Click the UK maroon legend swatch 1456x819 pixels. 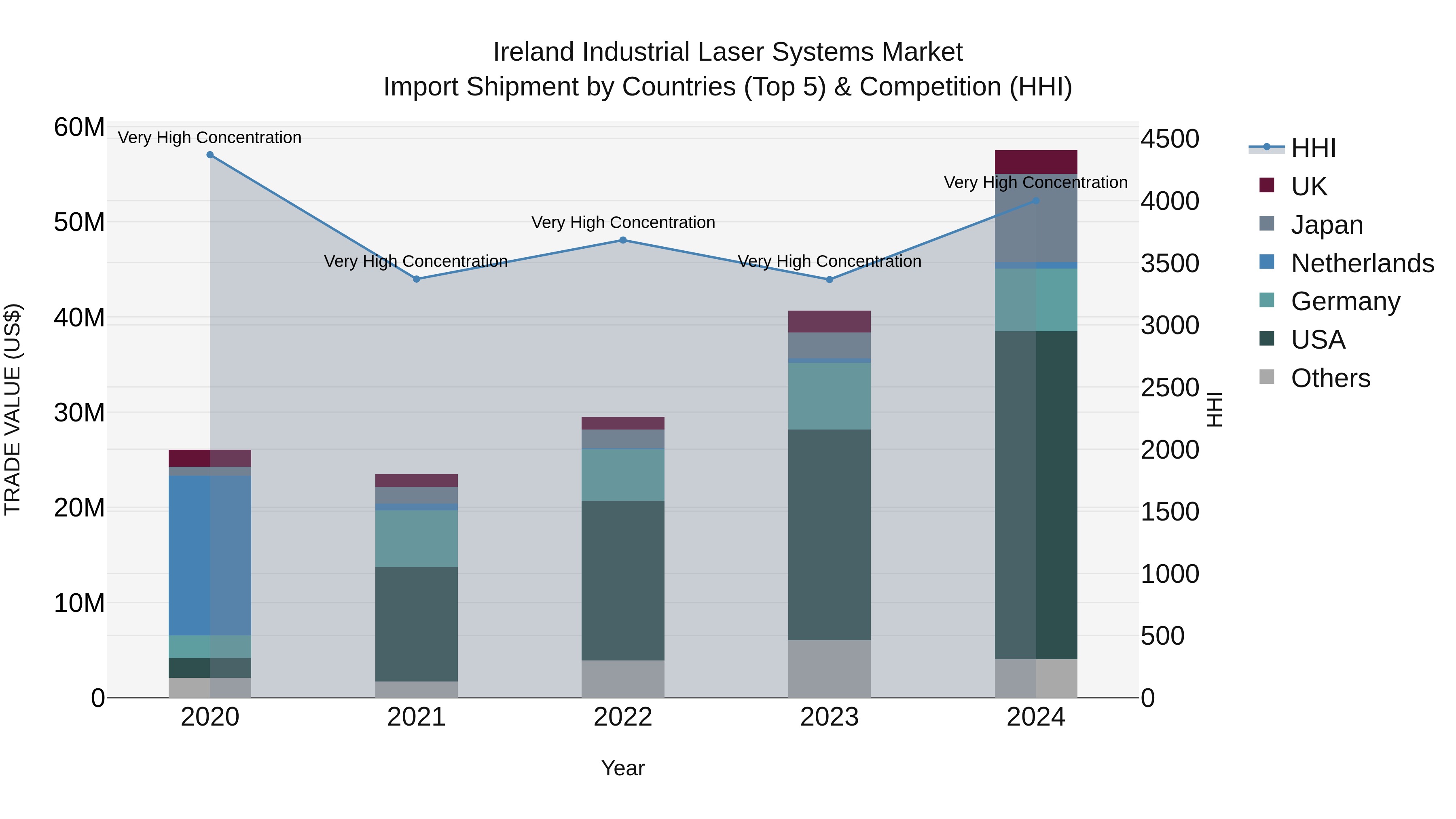click(x=1267, y=185)
